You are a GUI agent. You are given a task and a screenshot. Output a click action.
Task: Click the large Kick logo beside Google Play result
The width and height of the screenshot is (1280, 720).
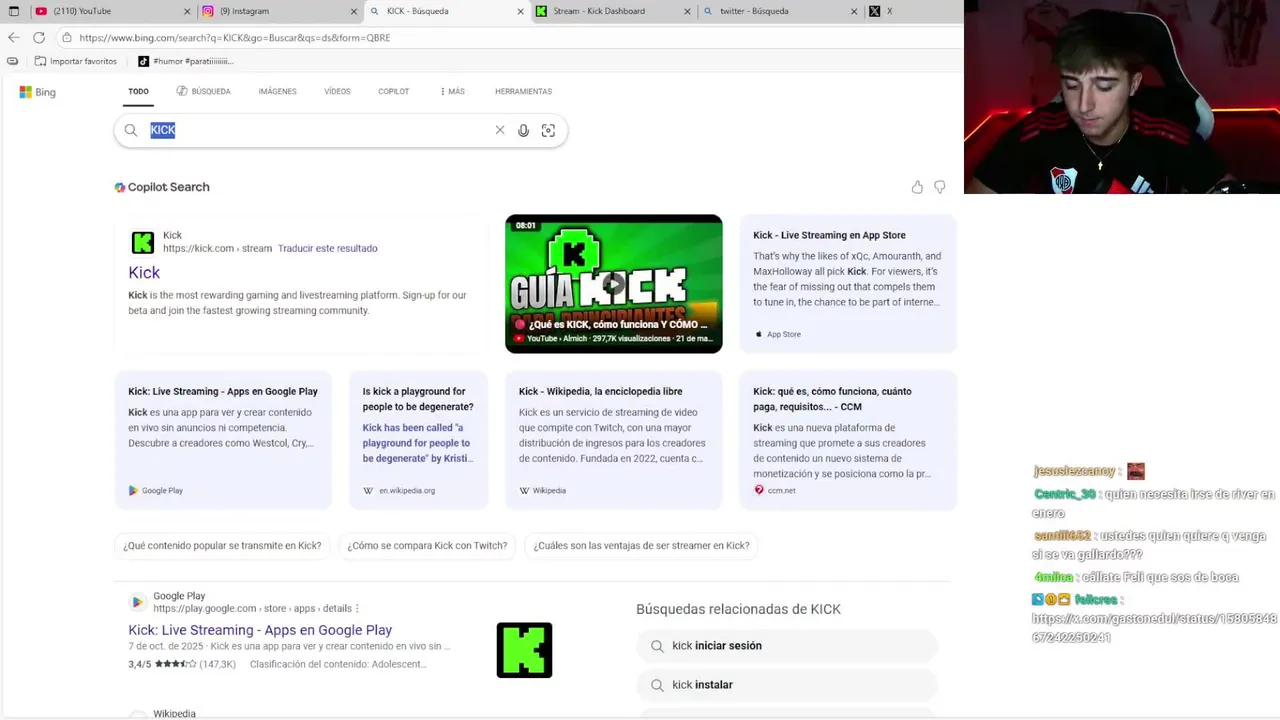(524, 650)
